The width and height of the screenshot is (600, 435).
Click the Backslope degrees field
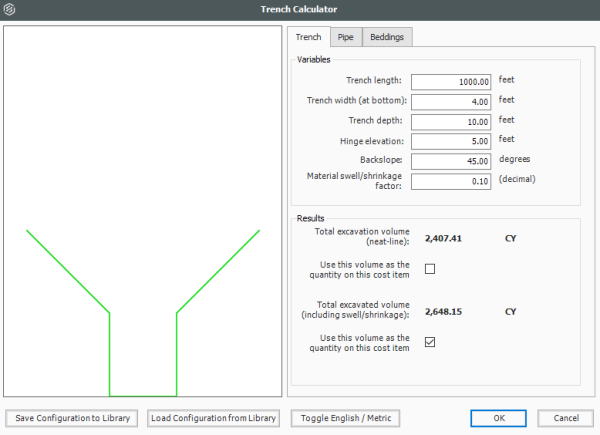451,161
